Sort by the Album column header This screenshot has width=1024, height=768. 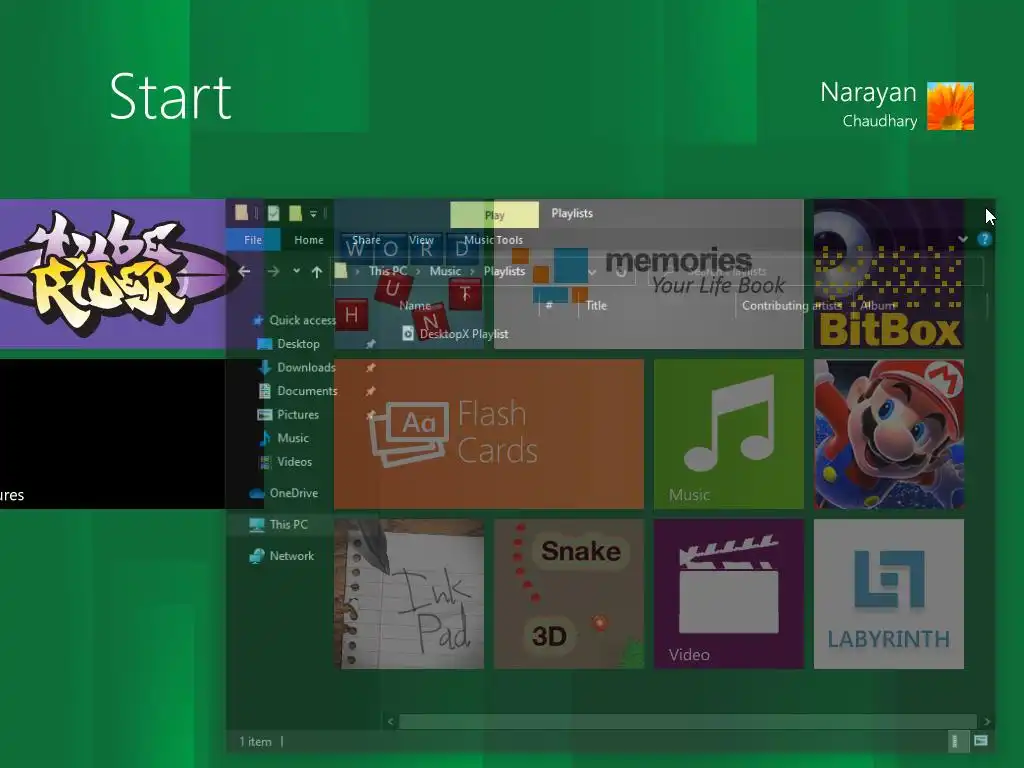coord(878,306)
